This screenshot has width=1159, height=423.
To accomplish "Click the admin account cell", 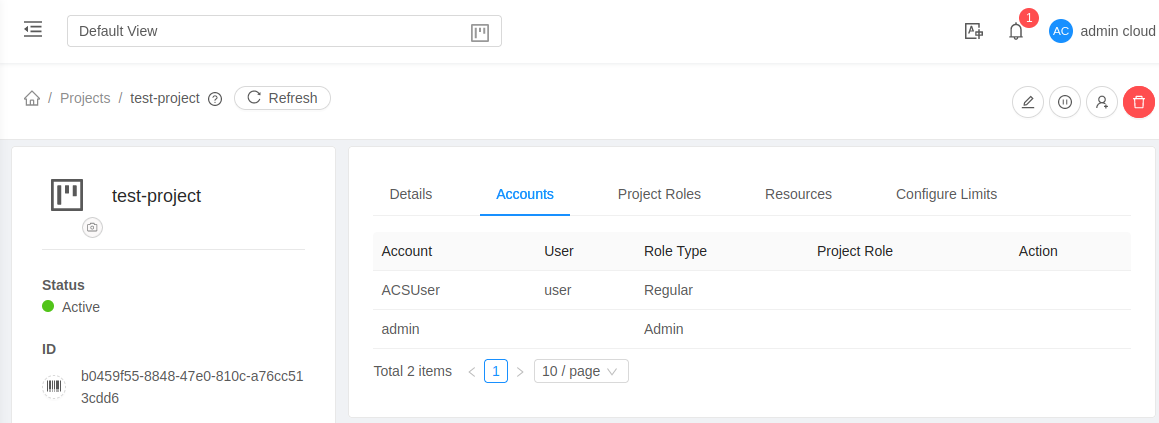I will click(400, 329).
